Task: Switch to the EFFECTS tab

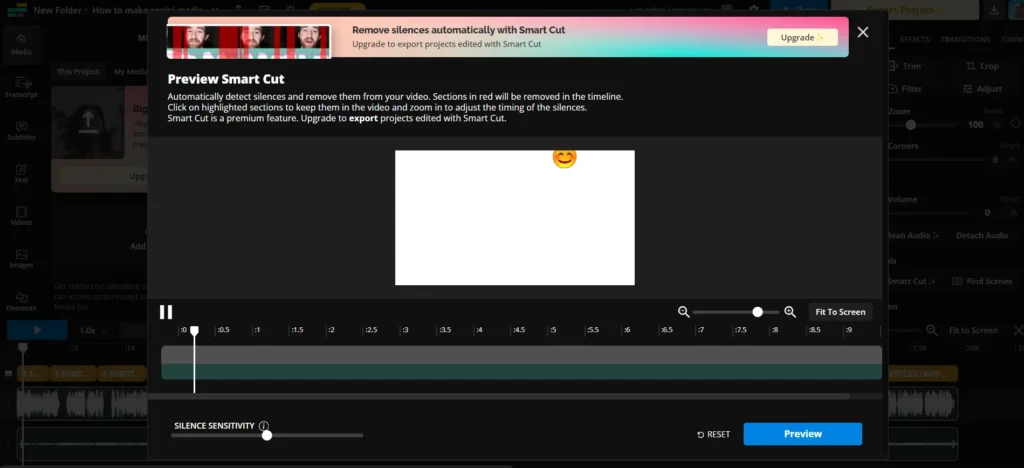Action: pos(914,40)
